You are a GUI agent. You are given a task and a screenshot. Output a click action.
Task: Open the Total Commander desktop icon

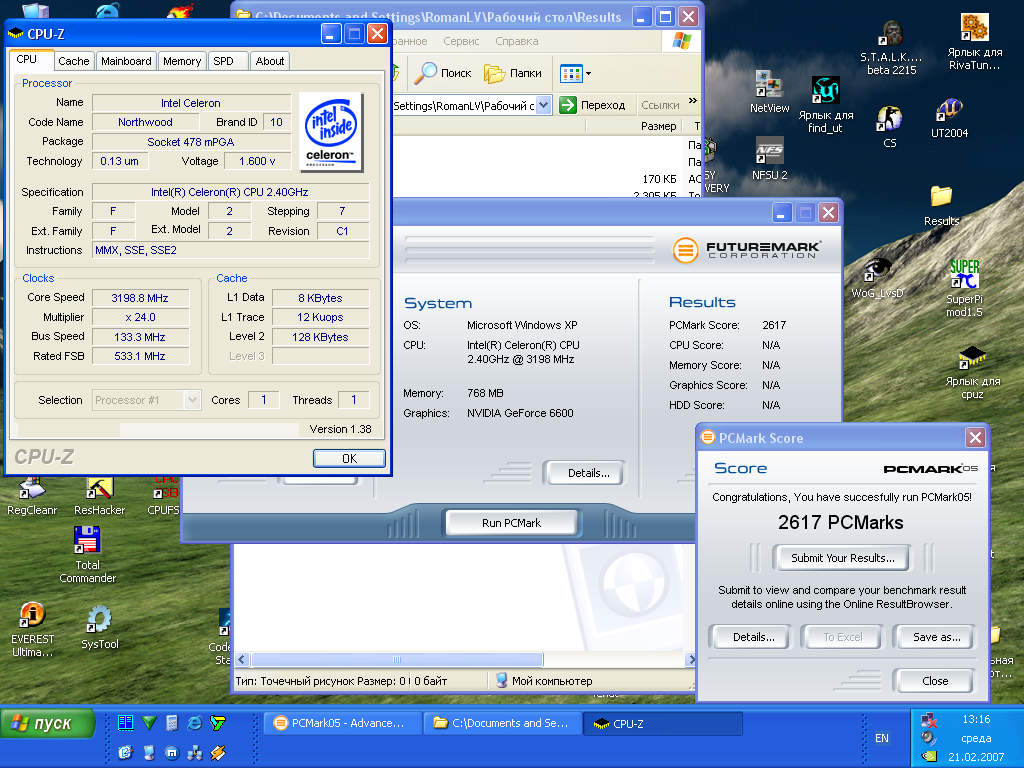(x=87, y=554)
